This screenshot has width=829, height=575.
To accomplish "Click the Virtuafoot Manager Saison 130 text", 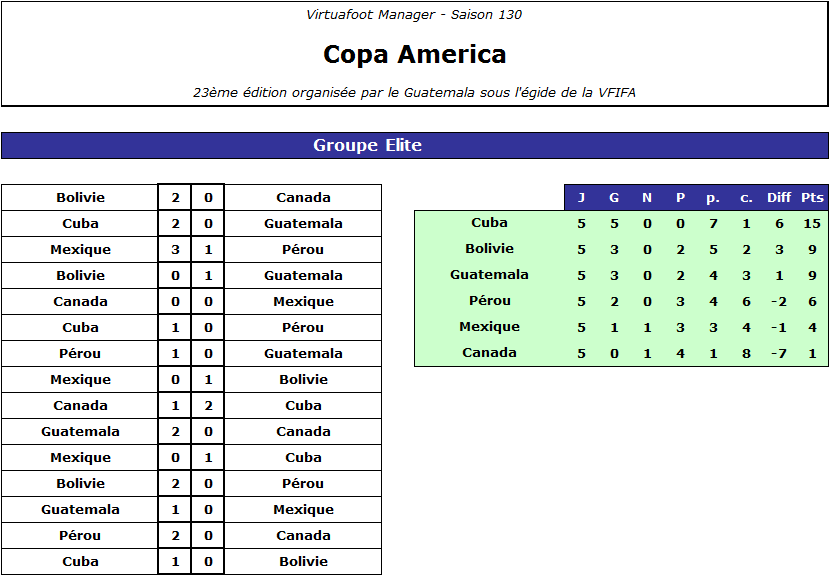I will (414, 15).
